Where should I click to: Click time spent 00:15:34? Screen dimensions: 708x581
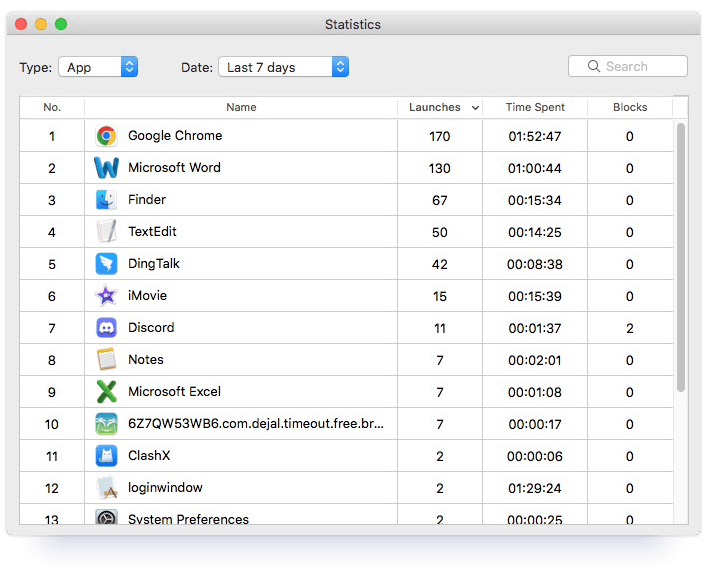click(x=535, y=200)
